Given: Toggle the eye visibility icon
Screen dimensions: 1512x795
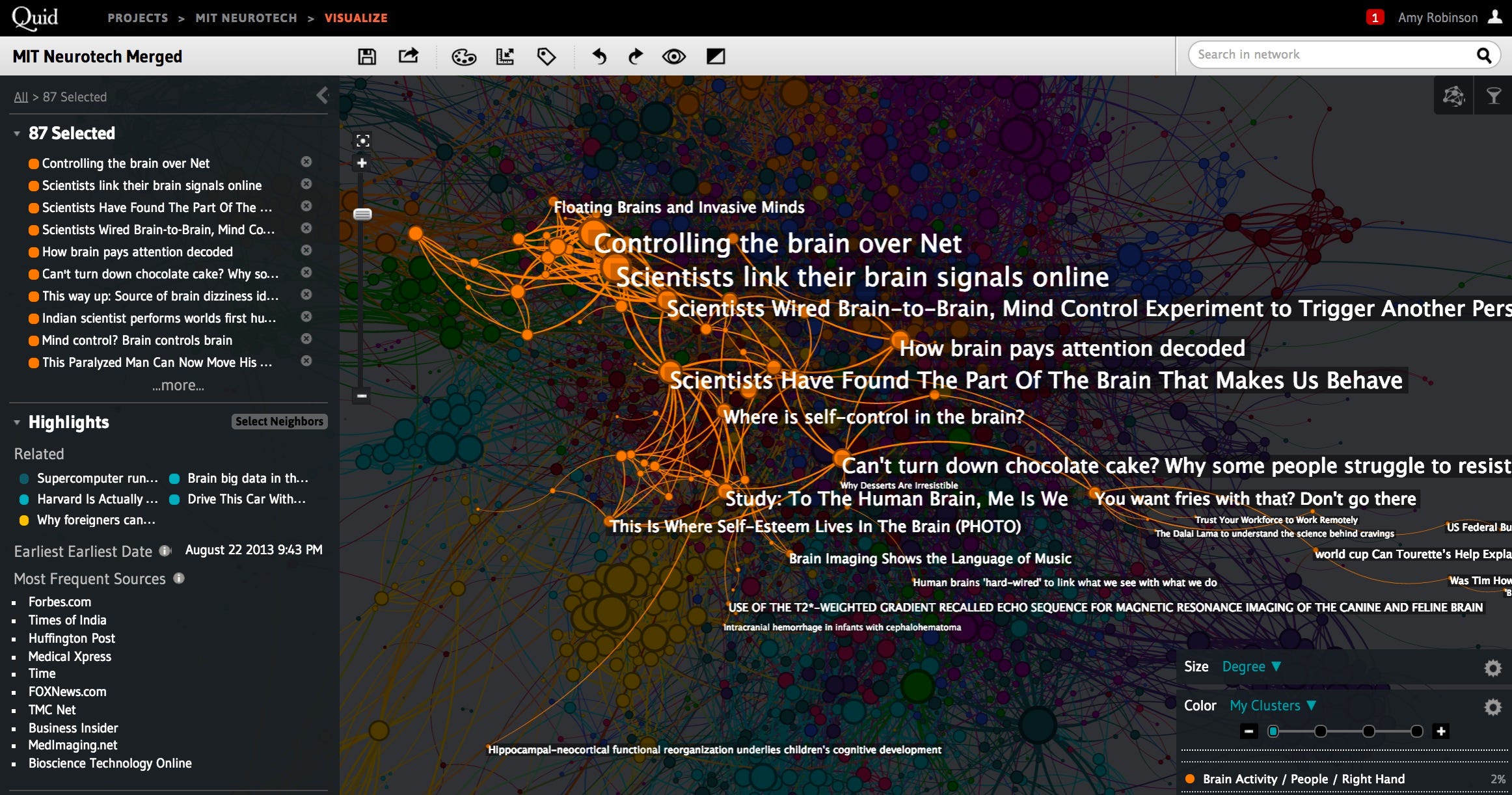Looking at the screenshot, I should 674,57.
